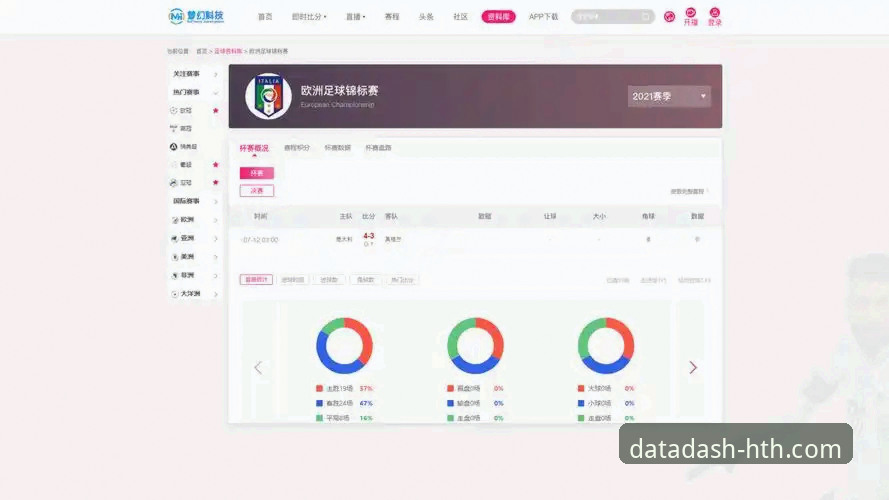Image resolution: width=889 pixels, height=500 pixels.
Task: Open match data icon in 07-12 row
Action: (x=697, y=239)
